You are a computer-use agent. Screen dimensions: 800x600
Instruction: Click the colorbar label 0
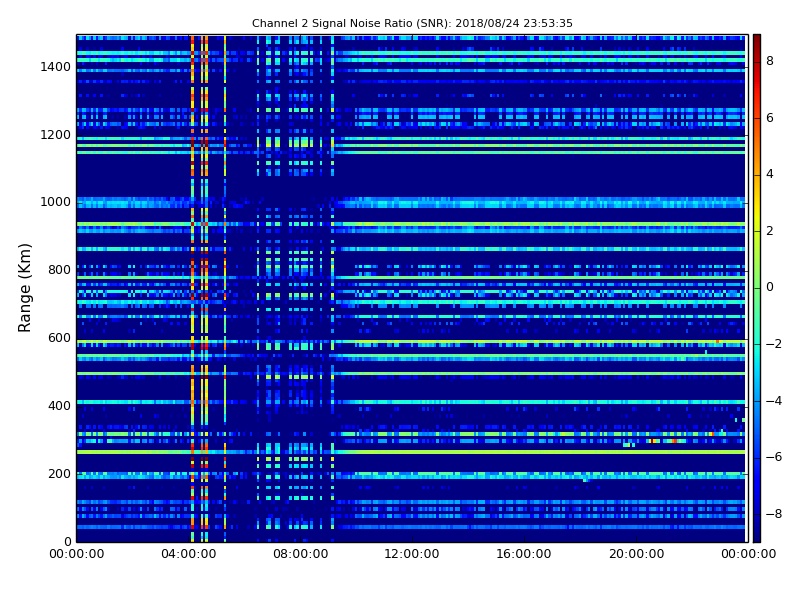coord(770,287)
